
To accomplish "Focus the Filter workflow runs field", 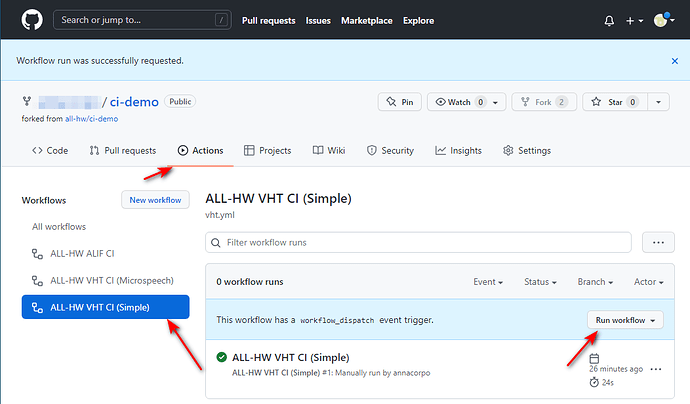I will 418,242.
